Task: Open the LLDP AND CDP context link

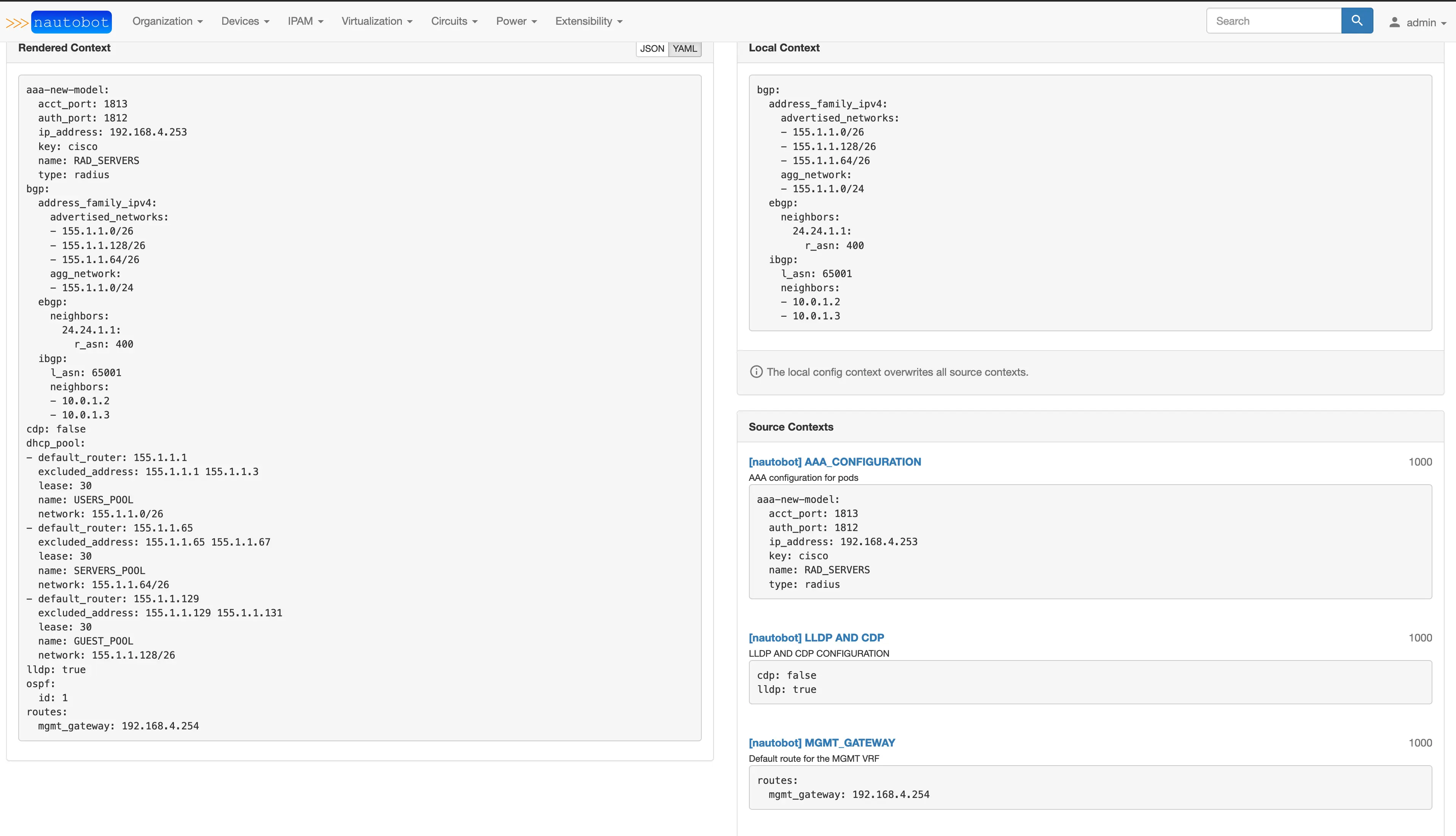Action: point(816,637)
